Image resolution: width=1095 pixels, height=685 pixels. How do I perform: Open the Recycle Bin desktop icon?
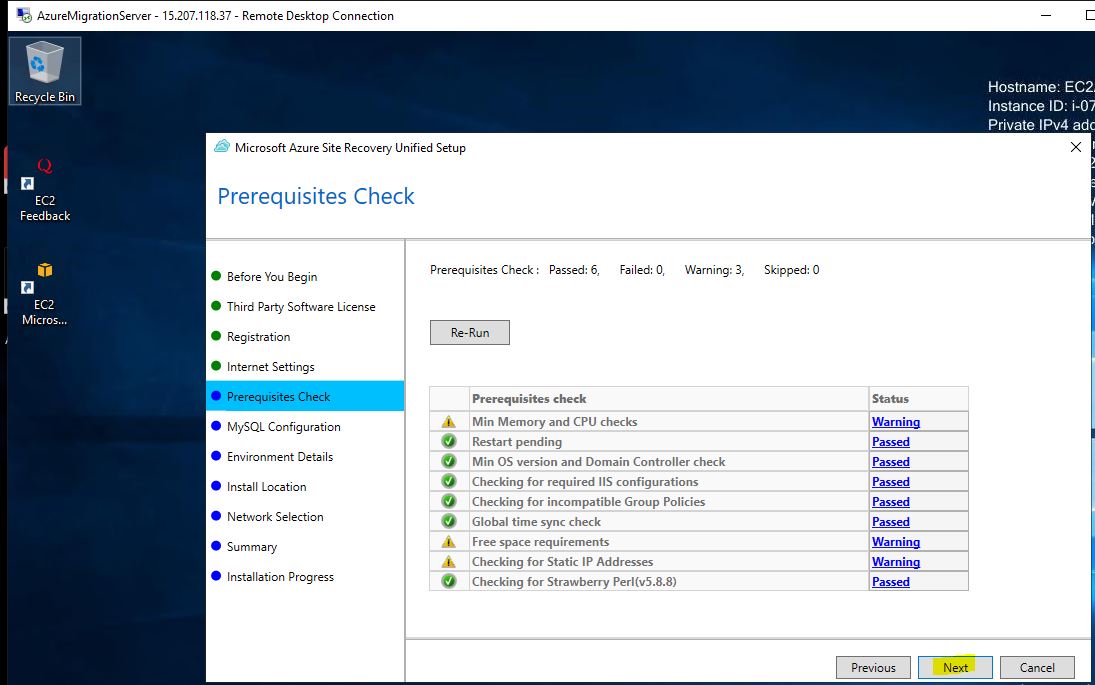click(x=45, y=70)
